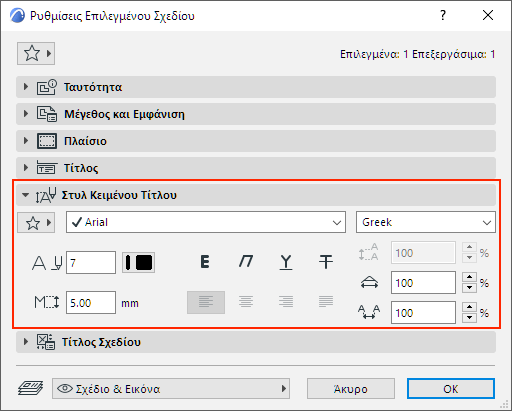
Task: Click the pen number field showing 7
Action: tap(91, 263)
